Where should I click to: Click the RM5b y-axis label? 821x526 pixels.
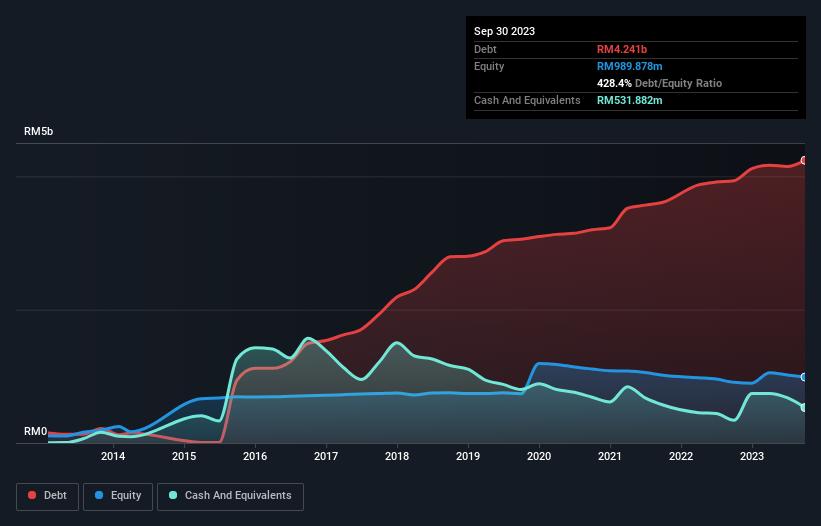(39, 131)
